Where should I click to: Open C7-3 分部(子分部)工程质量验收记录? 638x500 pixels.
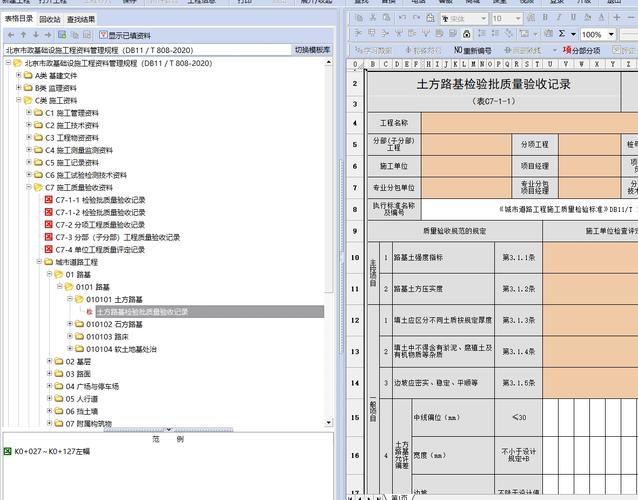[118, 237]
